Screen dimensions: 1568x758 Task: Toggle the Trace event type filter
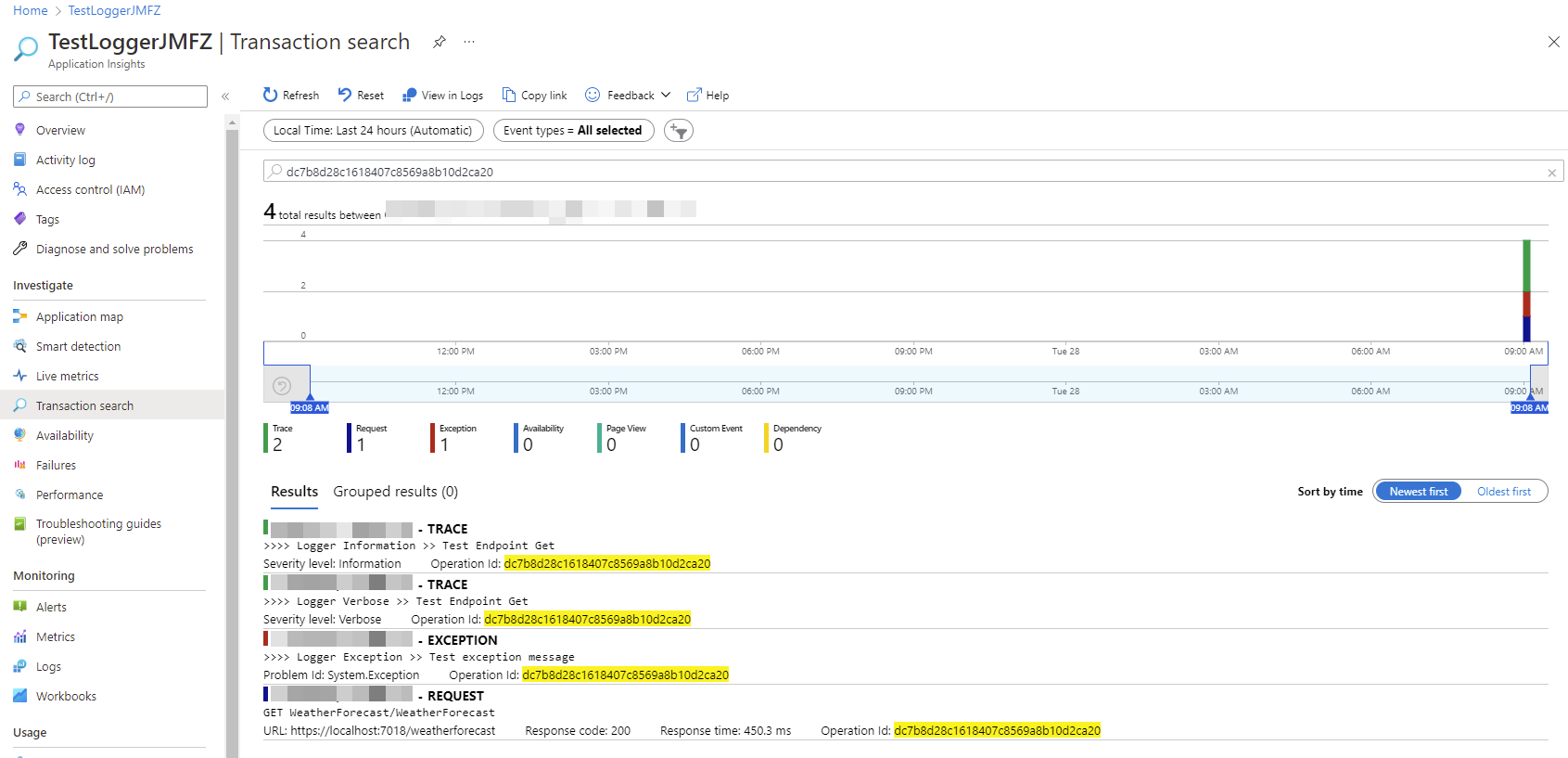278,438
